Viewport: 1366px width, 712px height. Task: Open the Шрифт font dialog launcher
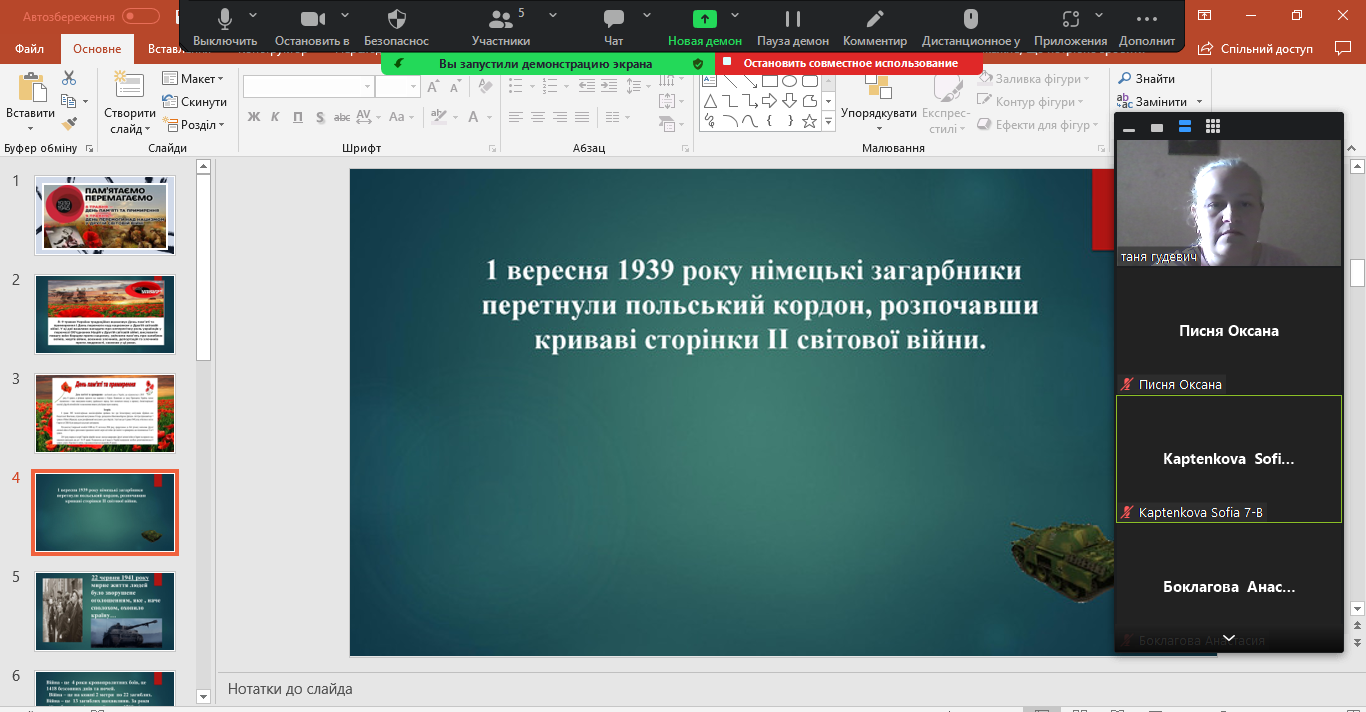pyautogui.click(x=494, y=148)
